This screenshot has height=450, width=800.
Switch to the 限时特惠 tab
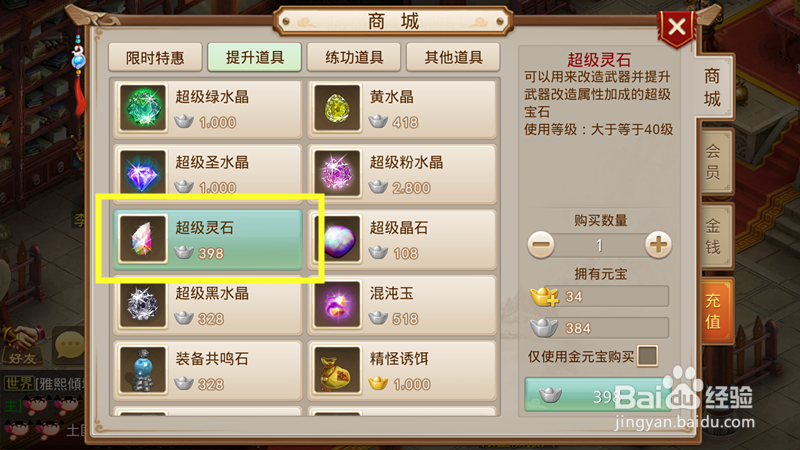[x=155, y=57]
